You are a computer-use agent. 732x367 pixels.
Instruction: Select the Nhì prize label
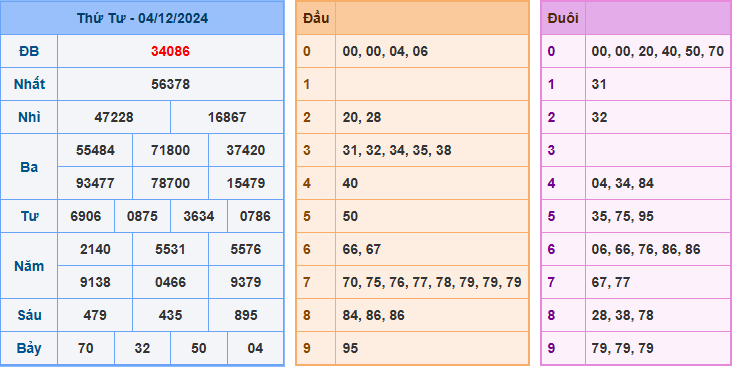(x=29, y=117)
